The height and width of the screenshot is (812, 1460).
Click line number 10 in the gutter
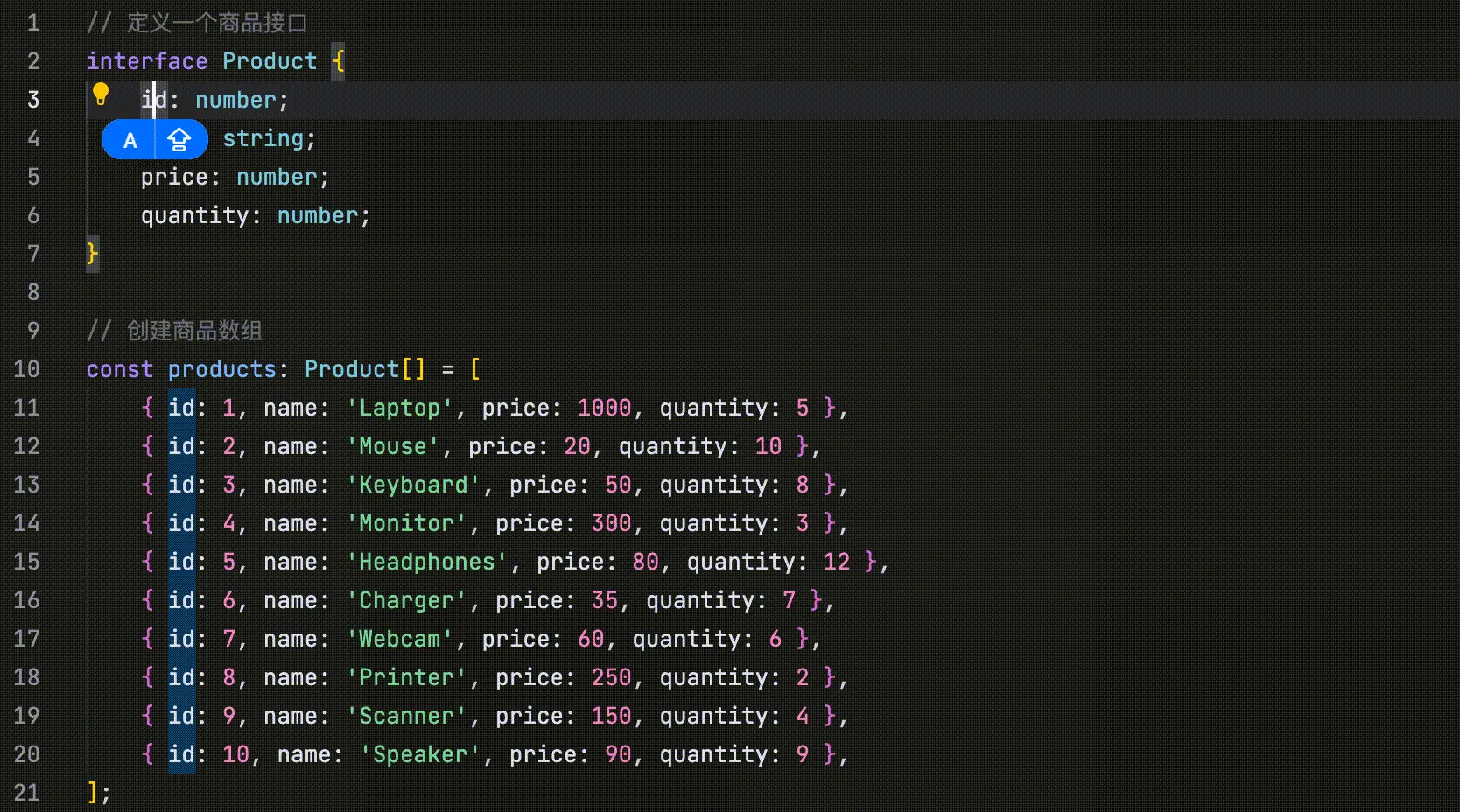[26, 369]
